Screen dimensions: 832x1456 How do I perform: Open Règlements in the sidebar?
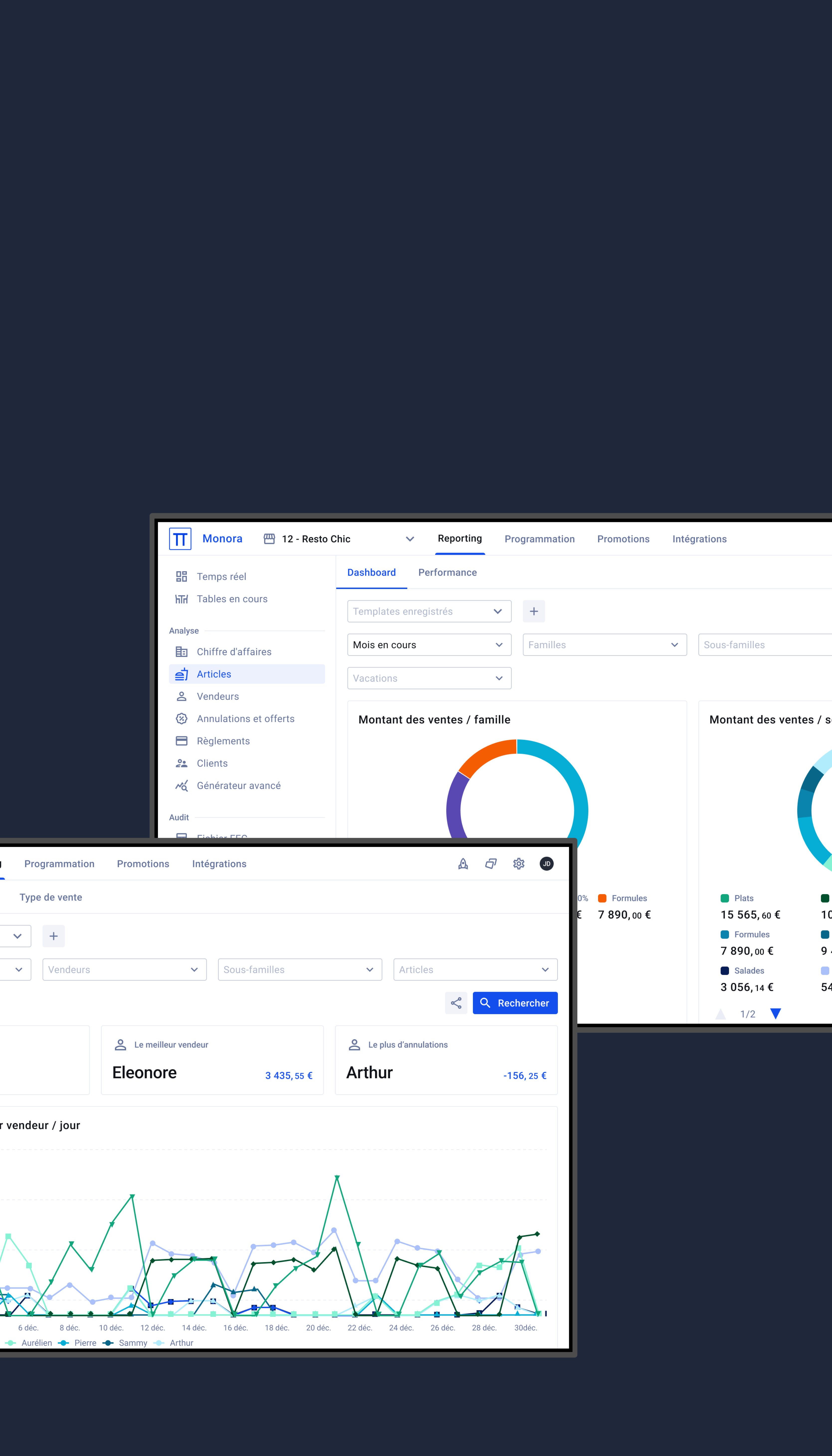click(247, 741)
